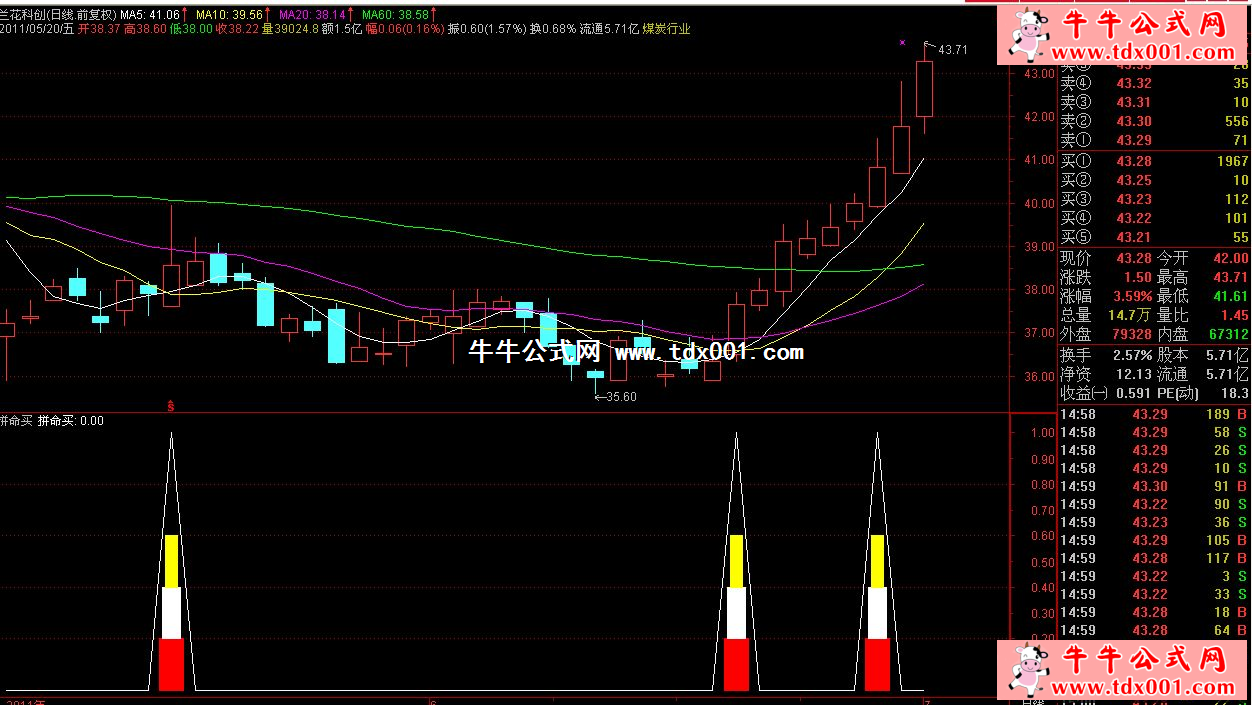This screenshot has height=705, width=1252.
Task: Toggle the 收益(一) quarter indicator
Action: (x=1084, y=393)
